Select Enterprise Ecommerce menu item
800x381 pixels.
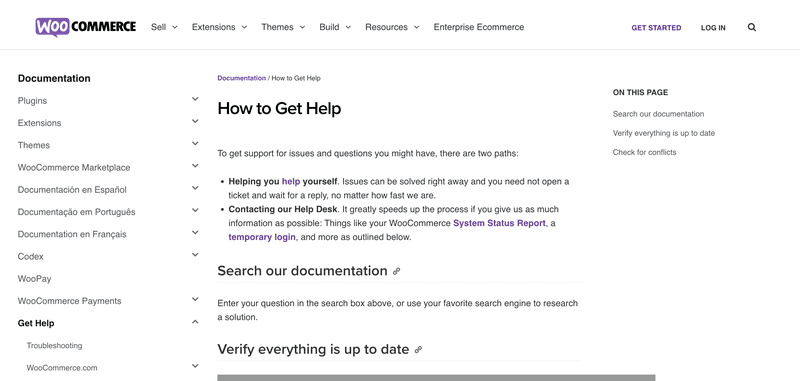click(x=479, y=27)
